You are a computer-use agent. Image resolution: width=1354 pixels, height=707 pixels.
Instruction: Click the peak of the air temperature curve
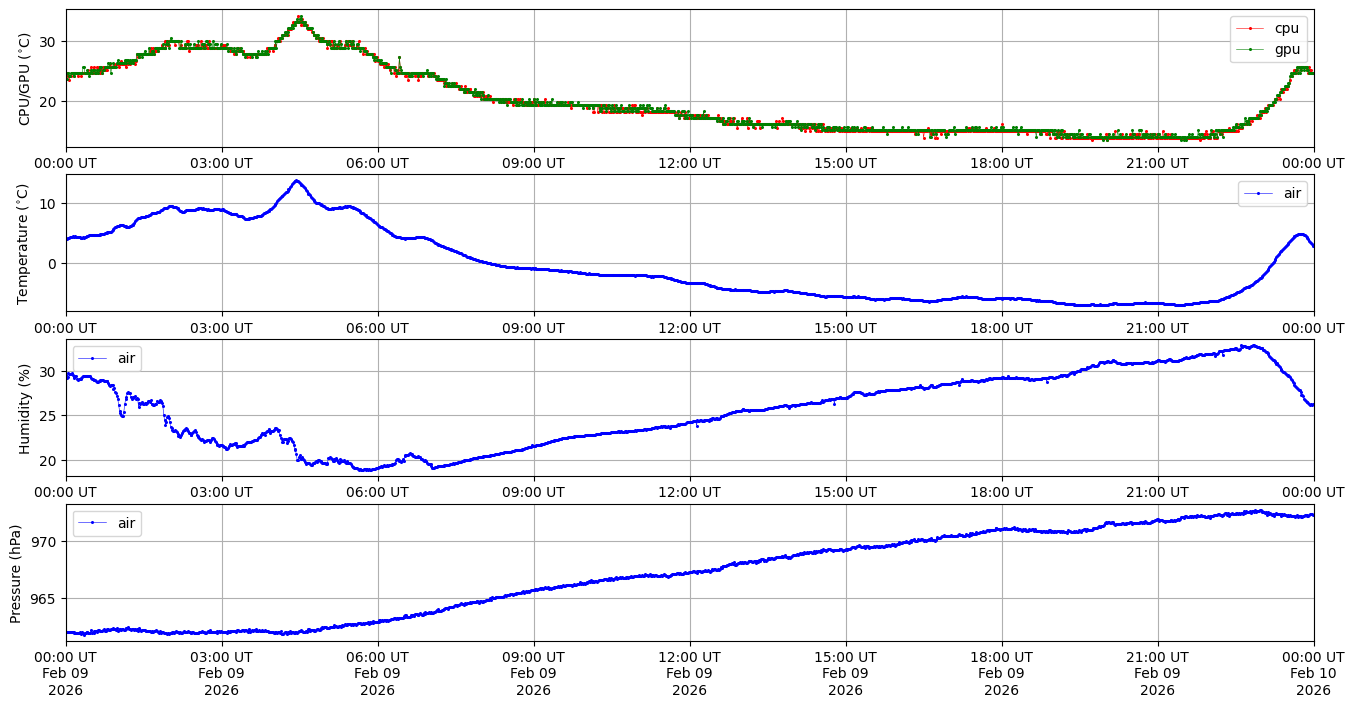[x=296, y=181]
